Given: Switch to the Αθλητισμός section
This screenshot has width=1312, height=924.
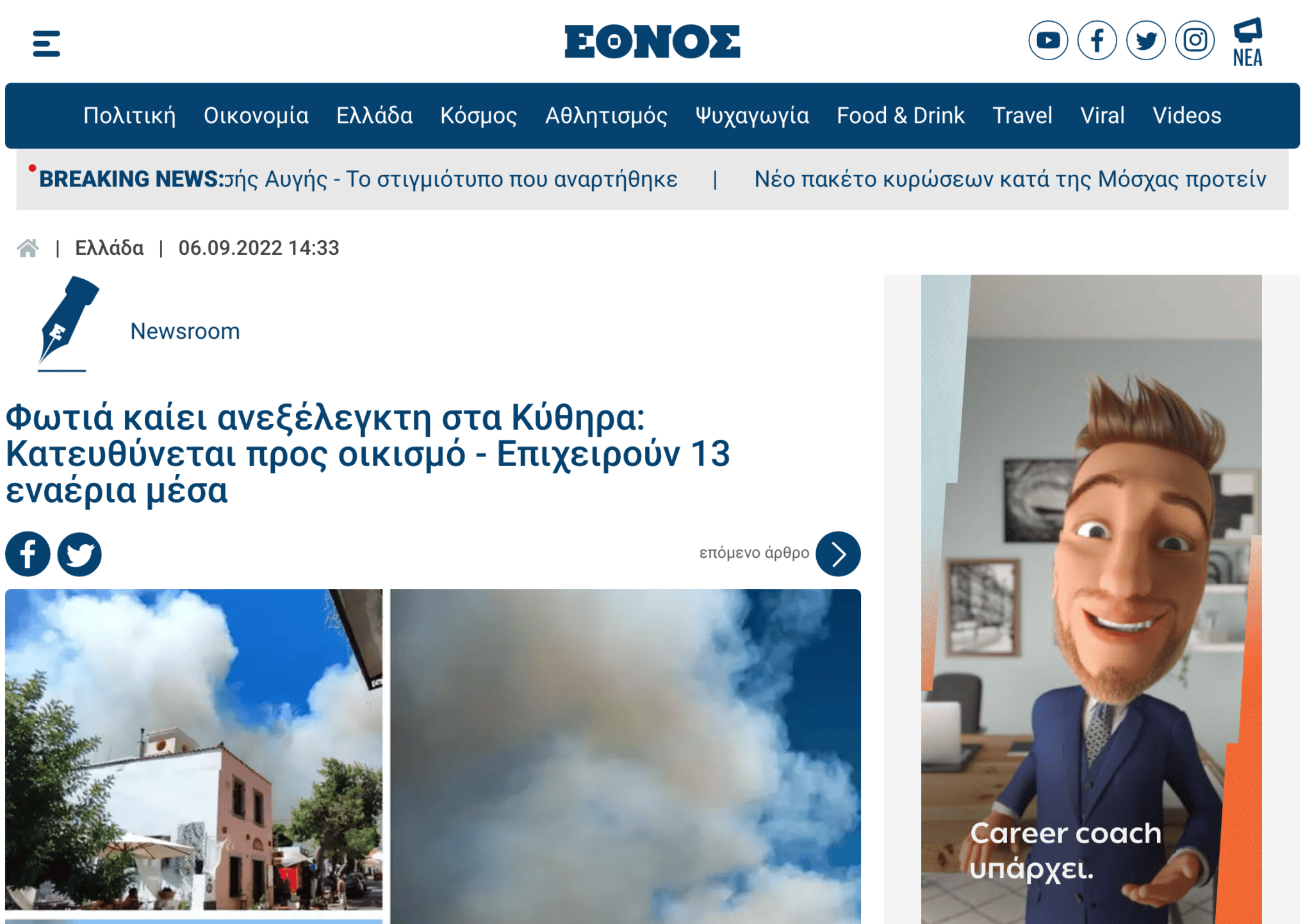Looking at the screenshot, I should (x=606, y=115).
